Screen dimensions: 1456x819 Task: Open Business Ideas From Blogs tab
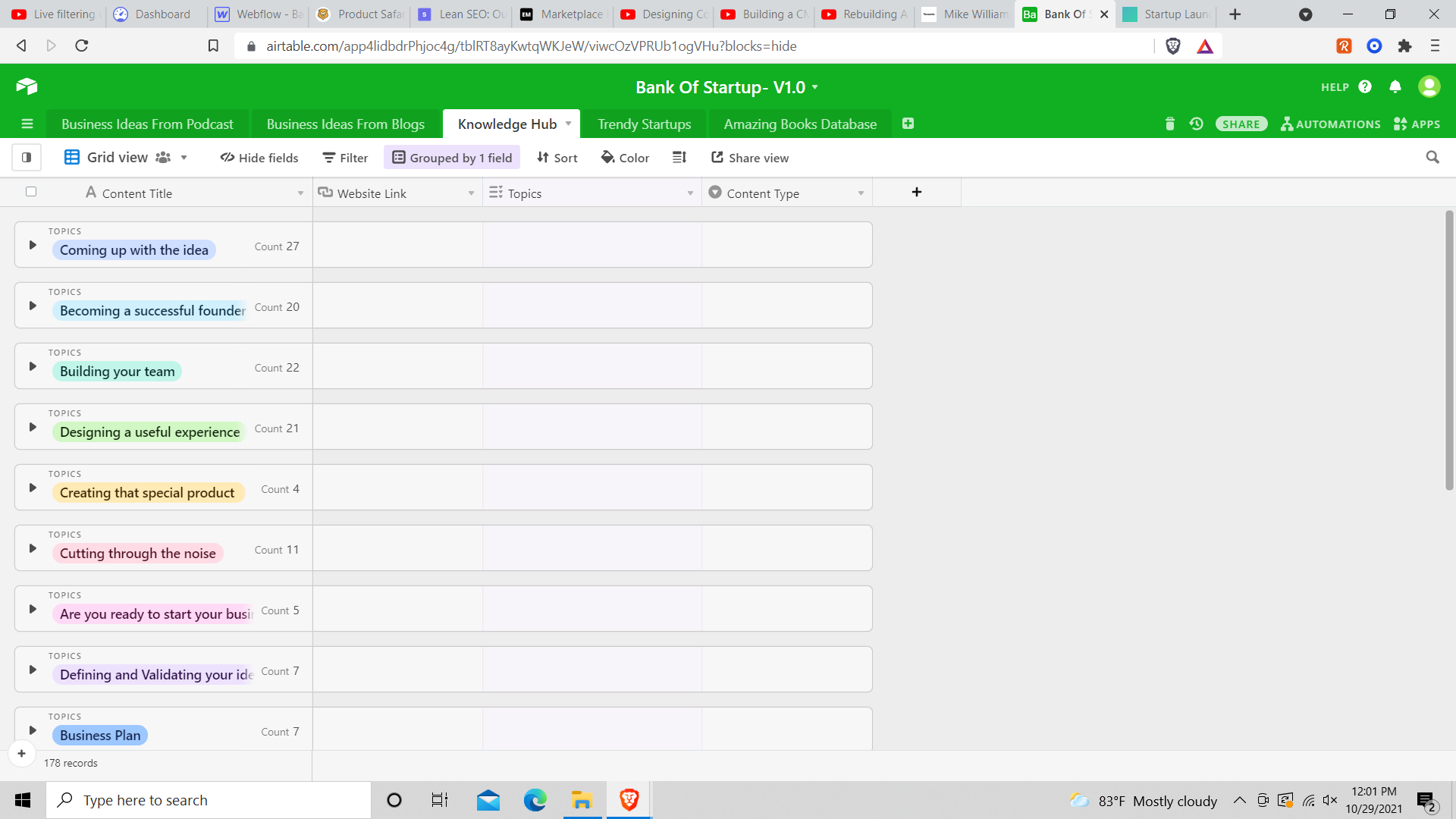[x=345, y=124]
